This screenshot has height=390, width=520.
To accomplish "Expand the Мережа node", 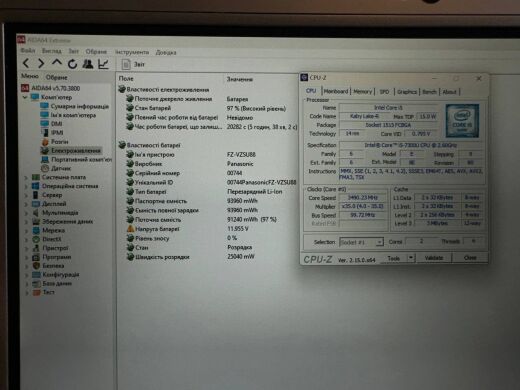I will [26, 231].
